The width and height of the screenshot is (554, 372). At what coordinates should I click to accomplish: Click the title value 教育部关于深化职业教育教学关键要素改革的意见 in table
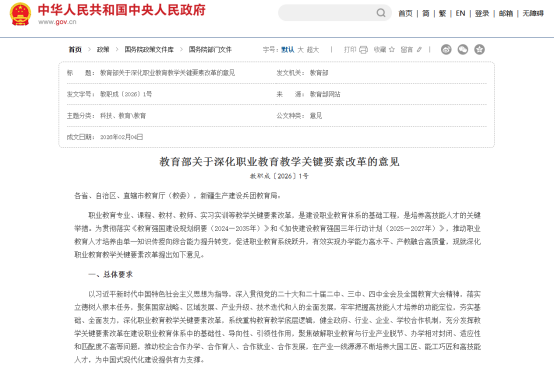(x=167, y=73)
